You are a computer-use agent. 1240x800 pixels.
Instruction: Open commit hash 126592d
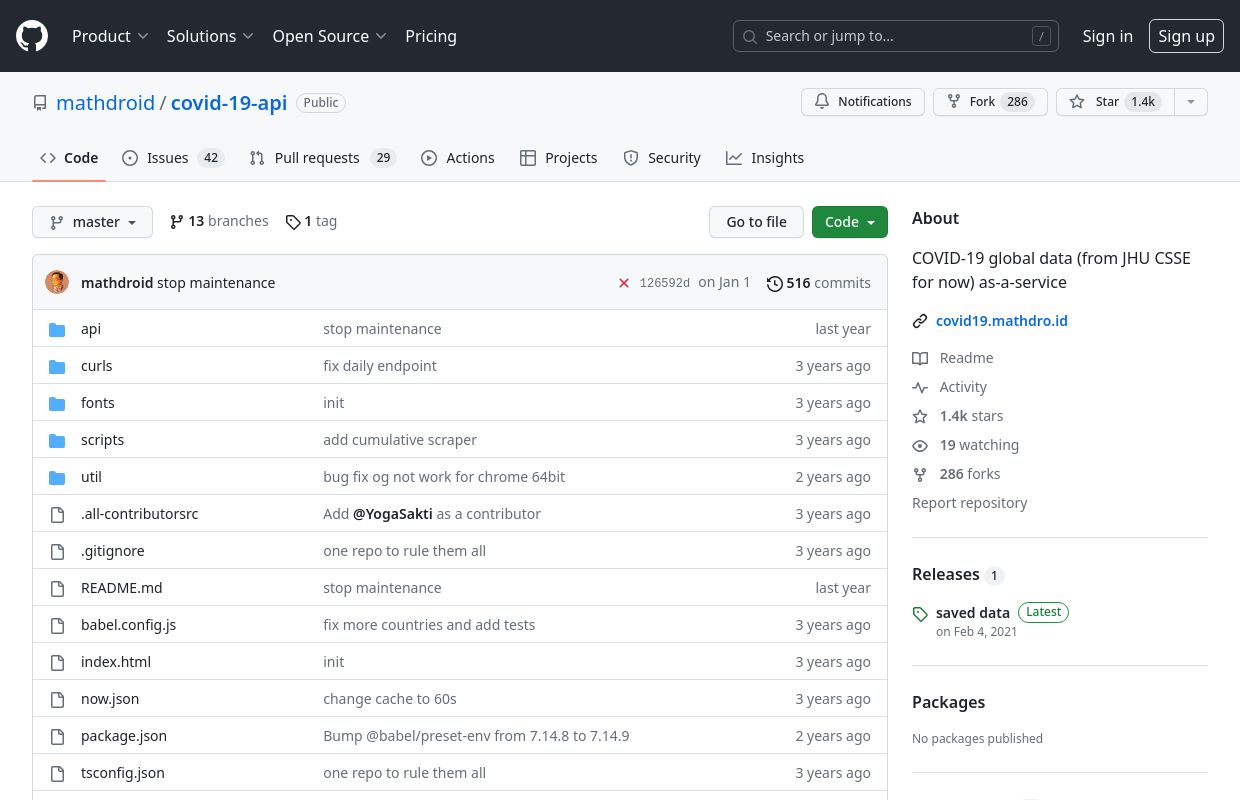[x=665, y=283]
